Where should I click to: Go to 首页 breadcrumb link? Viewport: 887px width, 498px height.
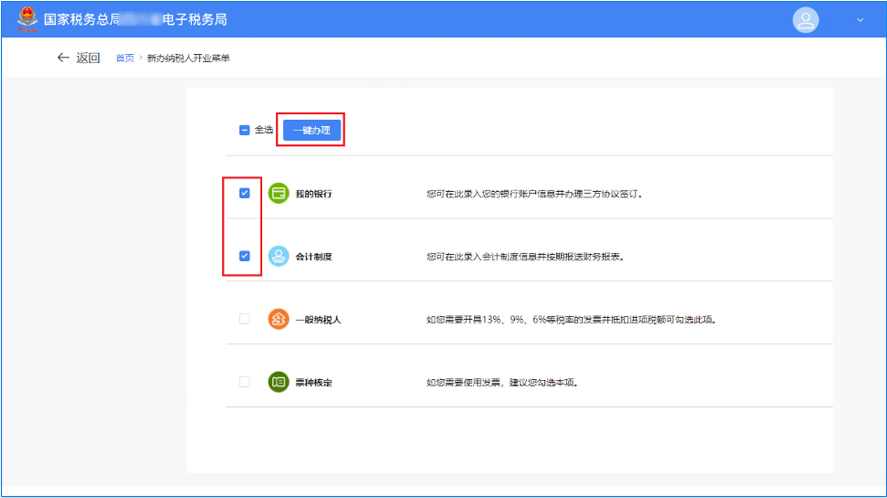(x=124, y=58)
